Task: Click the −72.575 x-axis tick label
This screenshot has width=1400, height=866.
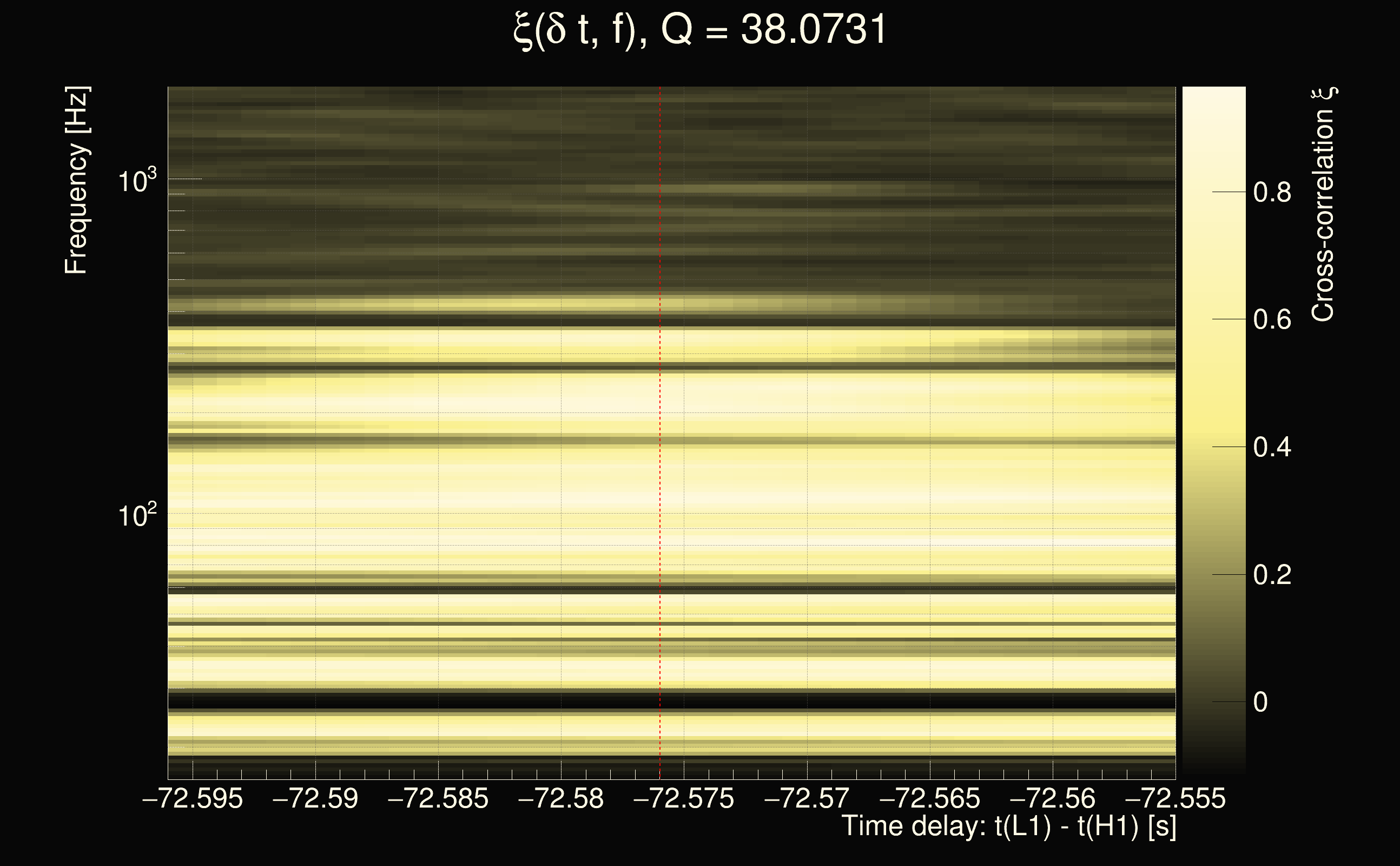Action: (684, 798)
